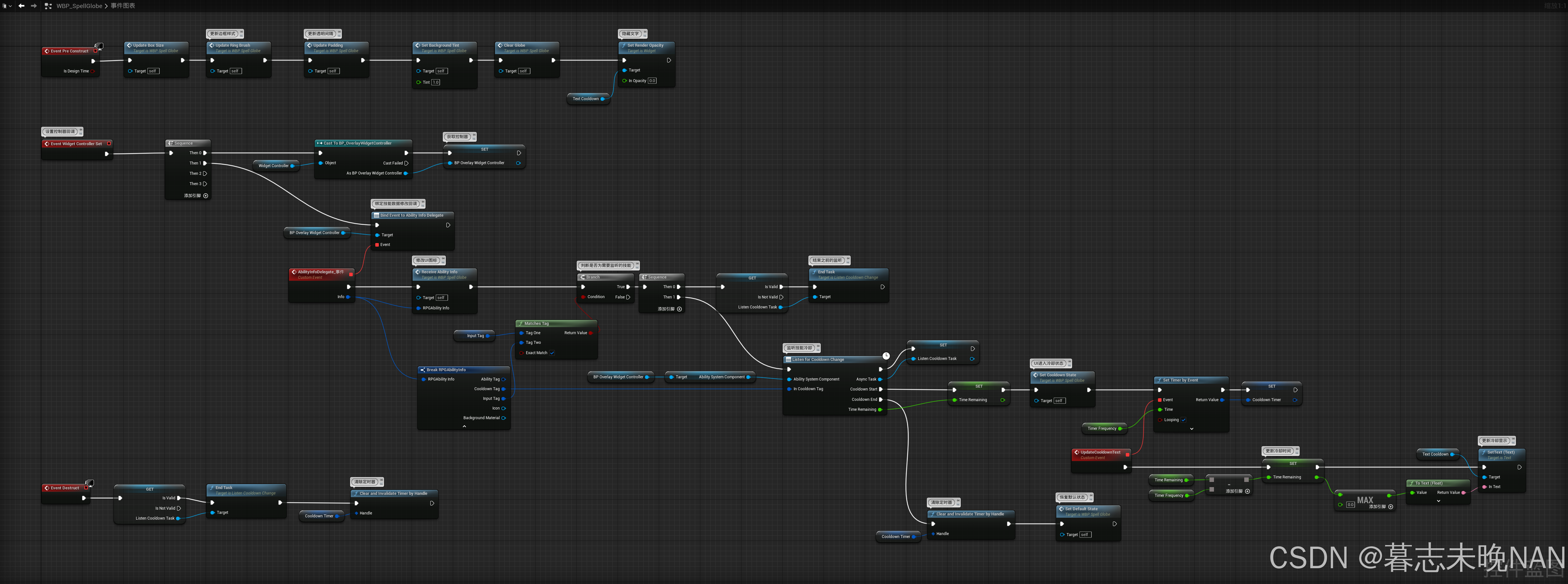The height and width of the screenshot is (584, 1568).
Task: Select the Clear Globe node header
Action: (x=527, y=48)
